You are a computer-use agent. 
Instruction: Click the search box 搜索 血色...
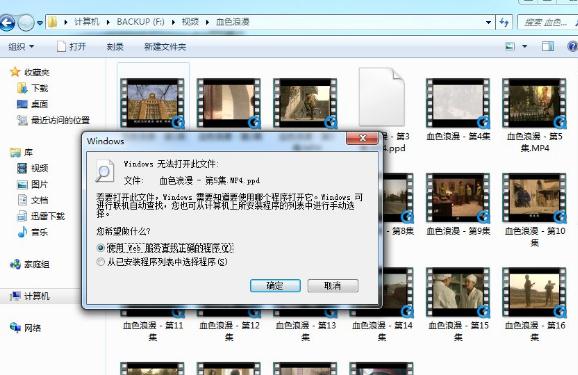click(547, 22)
